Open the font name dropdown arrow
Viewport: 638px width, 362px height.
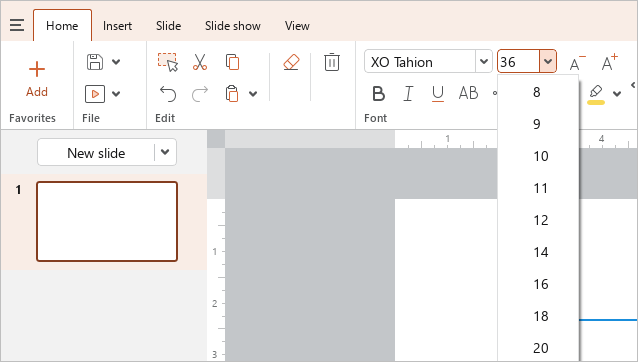pos(484,61)
